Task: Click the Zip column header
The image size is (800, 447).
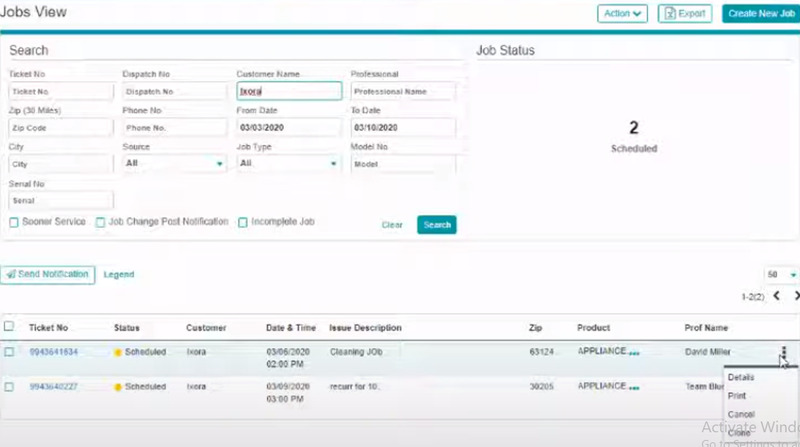Action: 535,328
